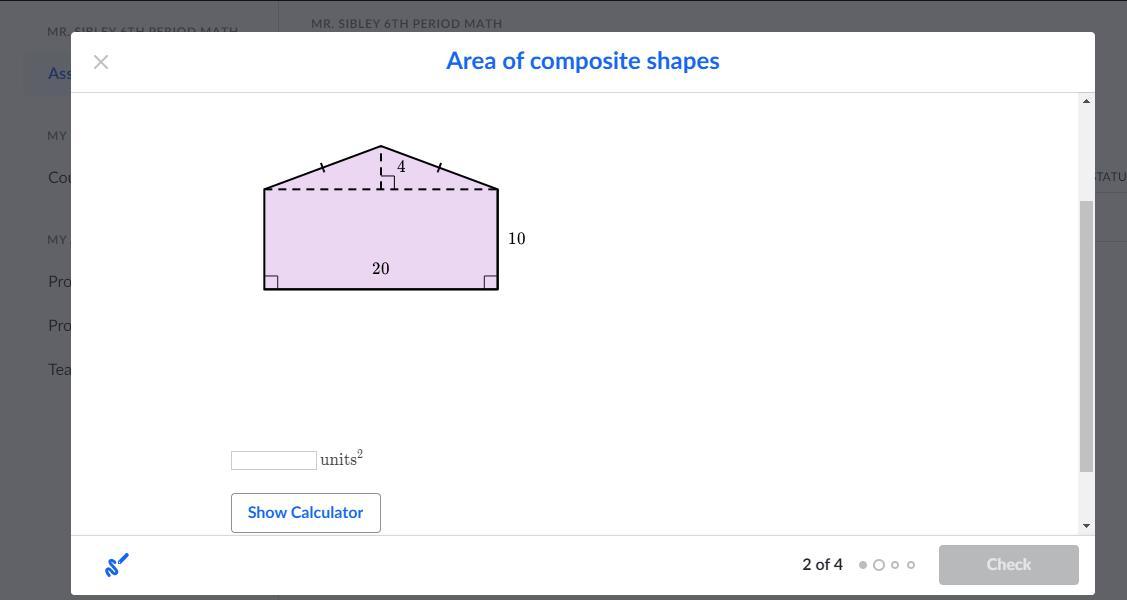
Task: Click the 'Area of composite shapes' title
Action: pos(583,61)
